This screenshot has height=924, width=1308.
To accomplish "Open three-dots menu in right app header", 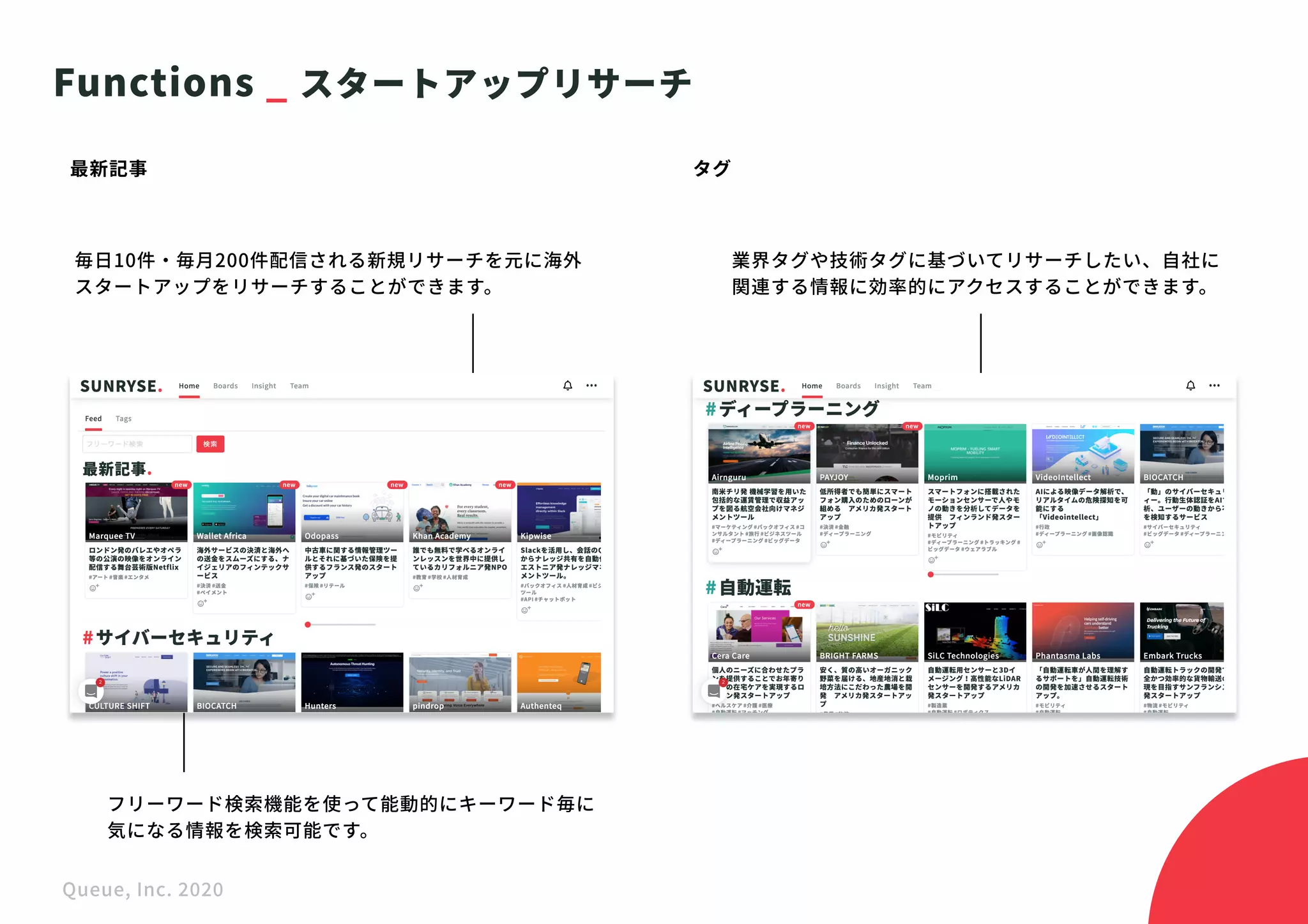I will (1214, 386).
